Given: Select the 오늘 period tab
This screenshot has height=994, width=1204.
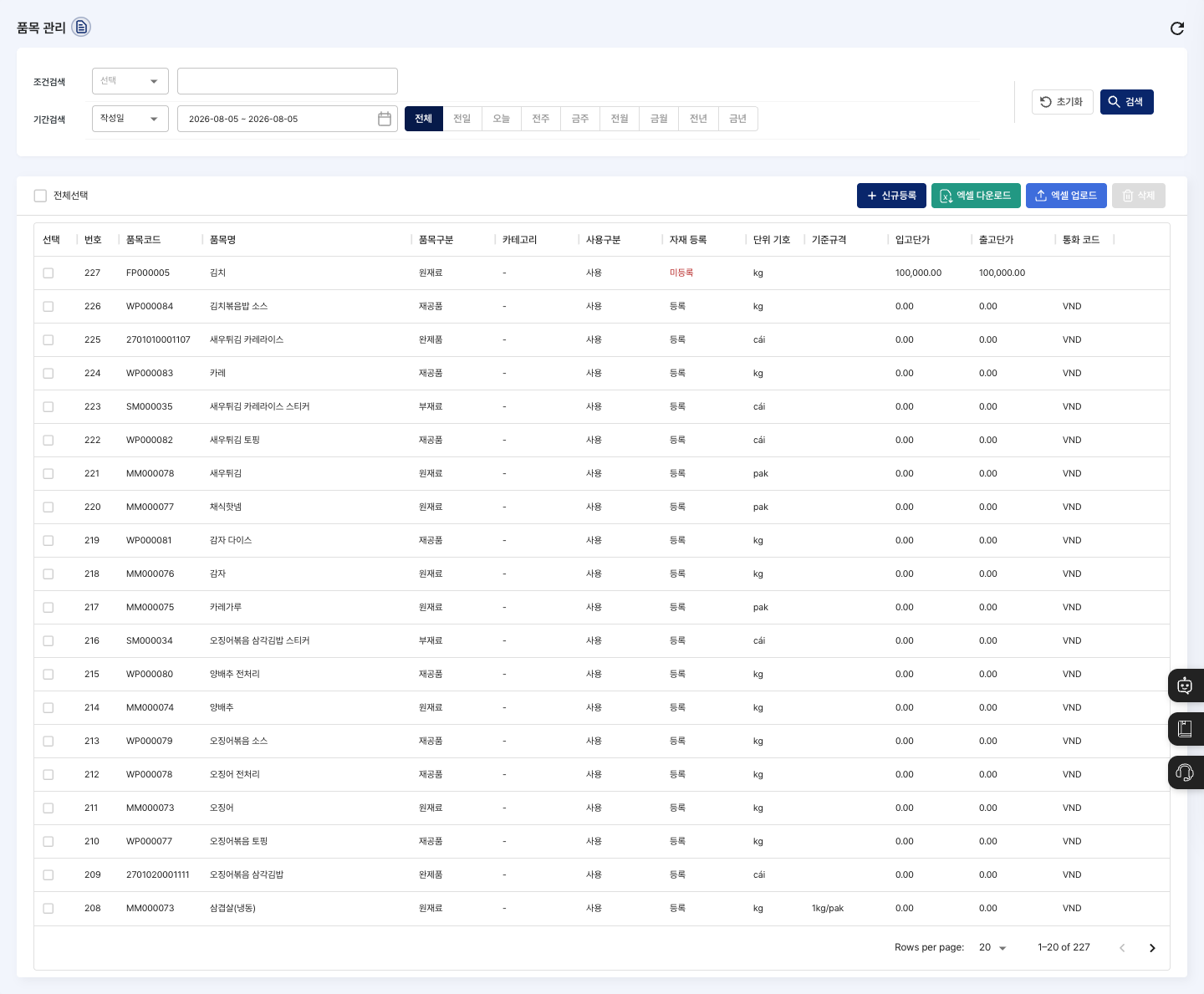Looking at the screenshot, I should tap(502, 119).
